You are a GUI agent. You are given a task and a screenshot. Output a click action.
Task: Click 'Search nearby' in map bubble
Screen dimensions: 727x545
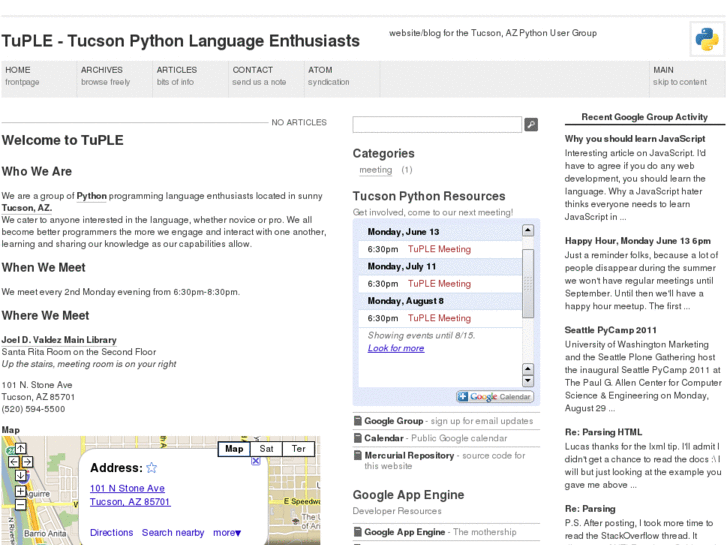point(173,532)
